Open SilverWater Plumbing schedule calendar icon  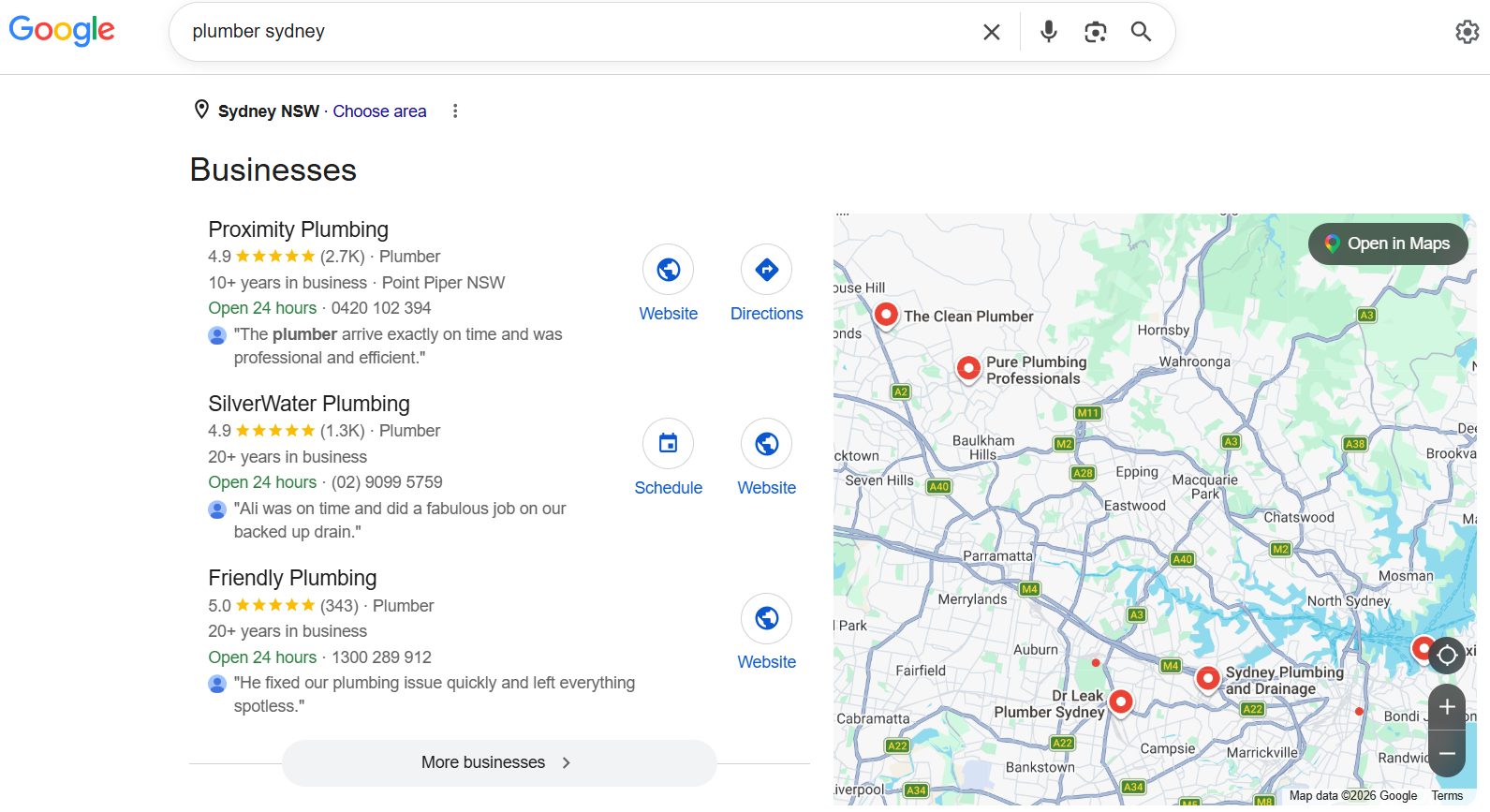(x=669, y=444)
